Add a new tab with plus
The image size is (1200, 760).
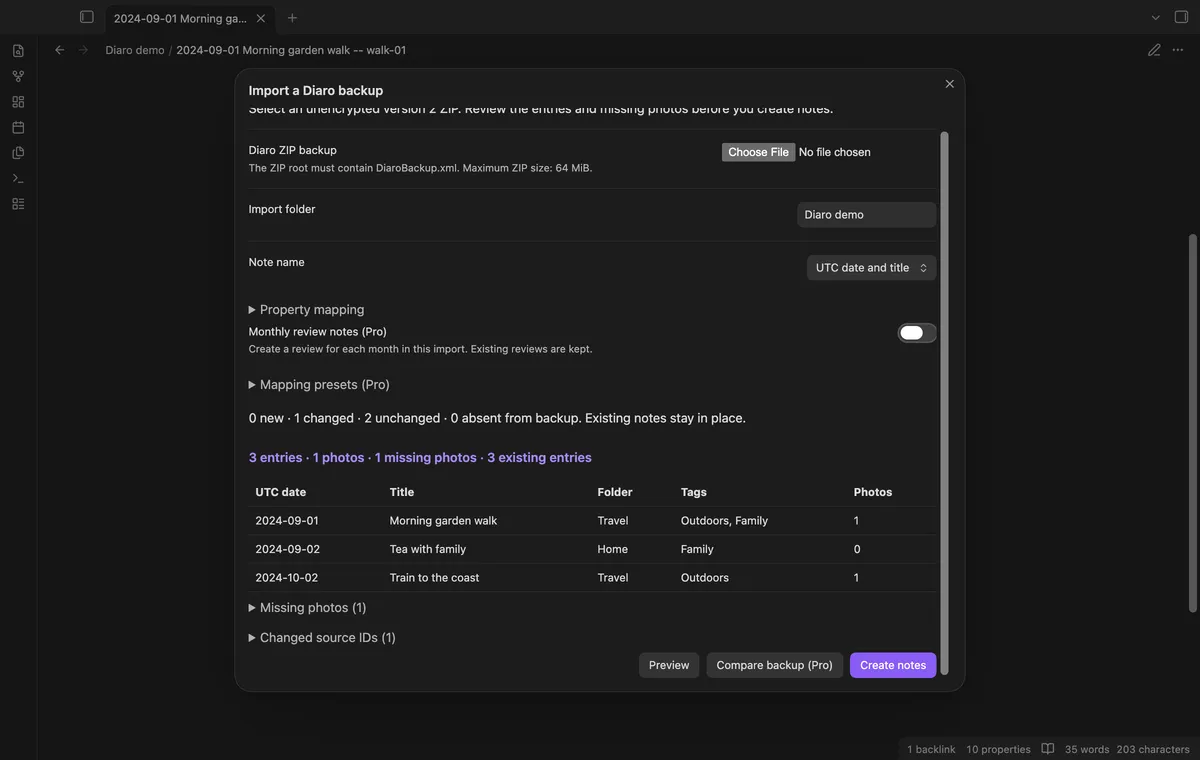click(292, 18)
